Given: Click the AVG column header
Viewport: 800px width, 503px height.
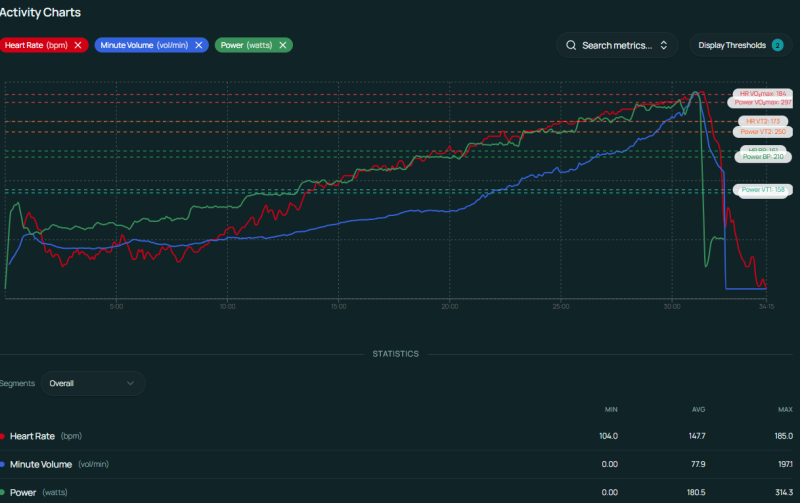Looking at the screenshot, I should pyautogui.click(x=698, y=409).
